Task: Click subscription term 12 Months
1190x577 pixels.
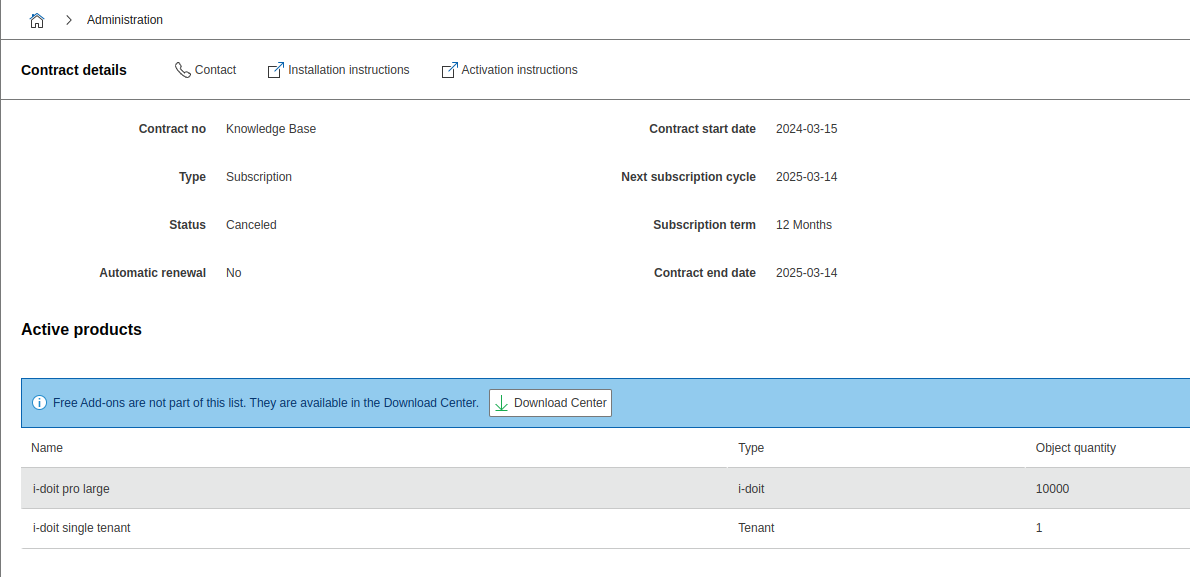Action: 804,225
